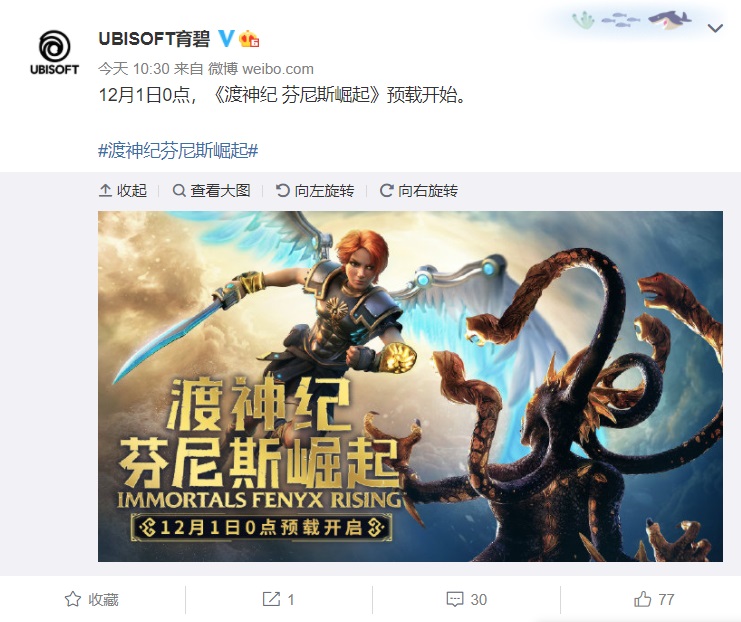Open comments via speech bubble icon
The width and height of the screenshot is (741, 622).
tap(455, 599)
